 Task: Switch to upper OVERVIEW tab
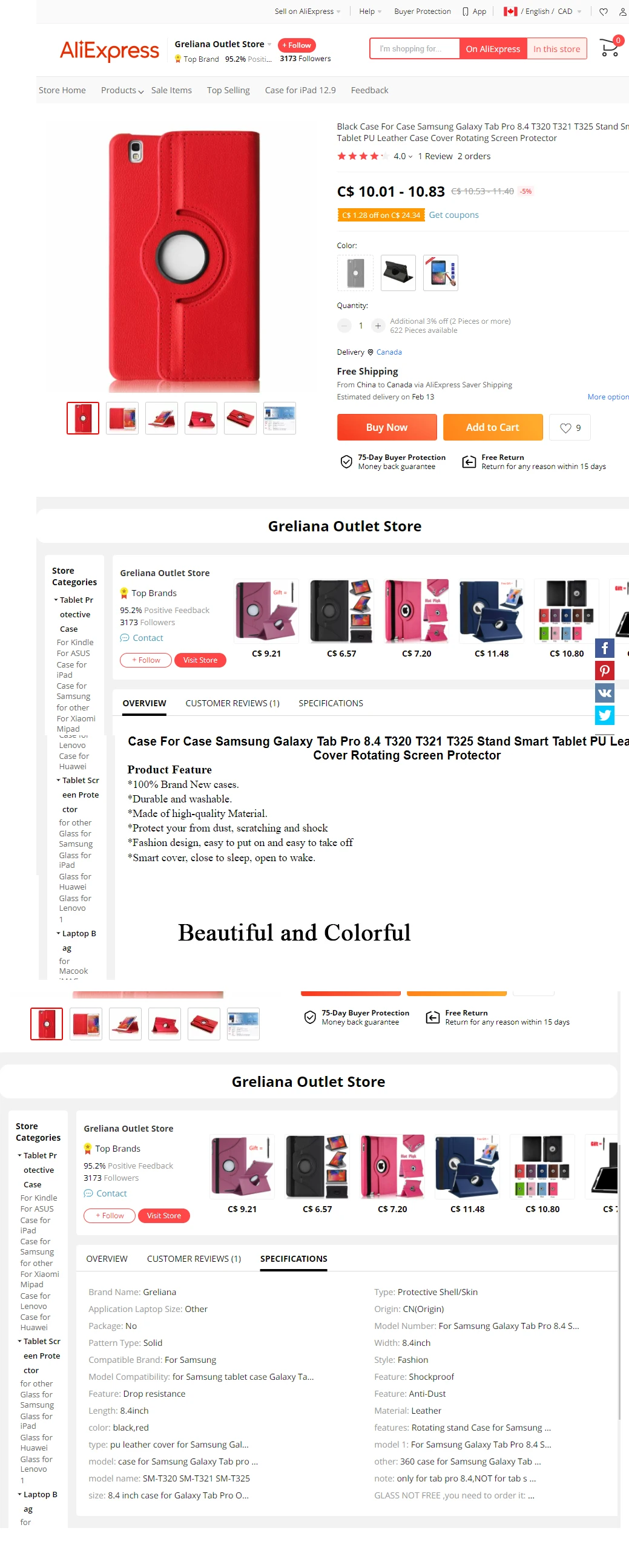tap(144, 703)
